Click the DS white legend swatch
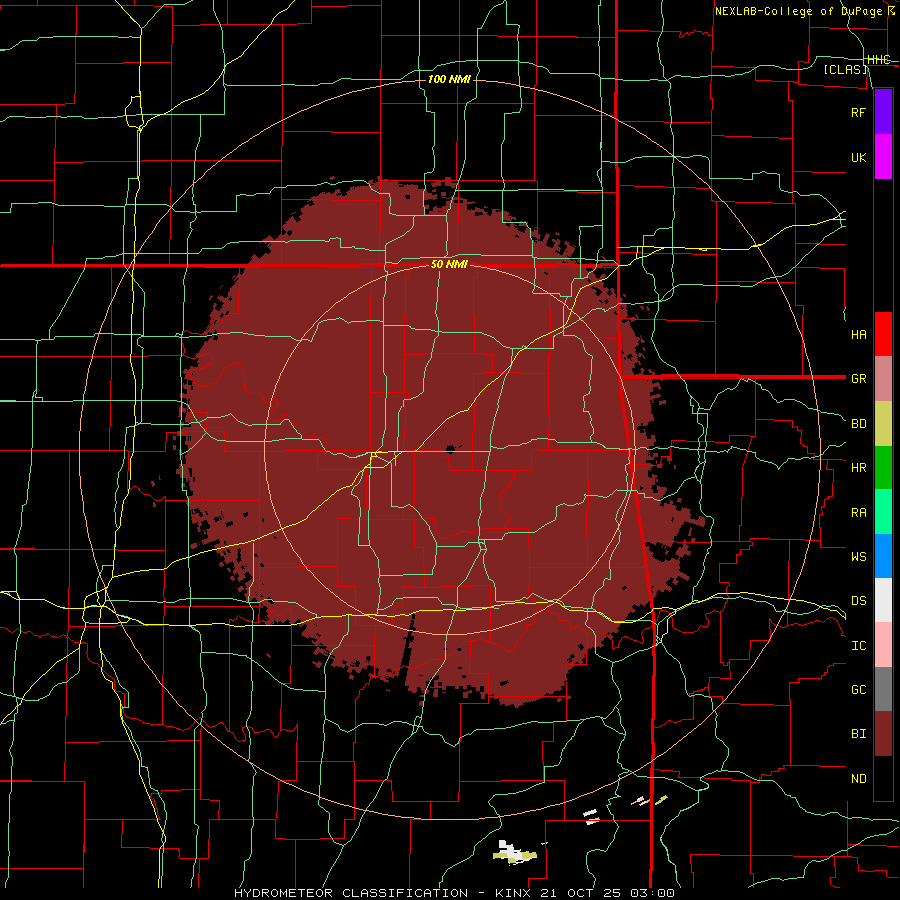The width and height of the screenshot is (900, 900). 883,600
